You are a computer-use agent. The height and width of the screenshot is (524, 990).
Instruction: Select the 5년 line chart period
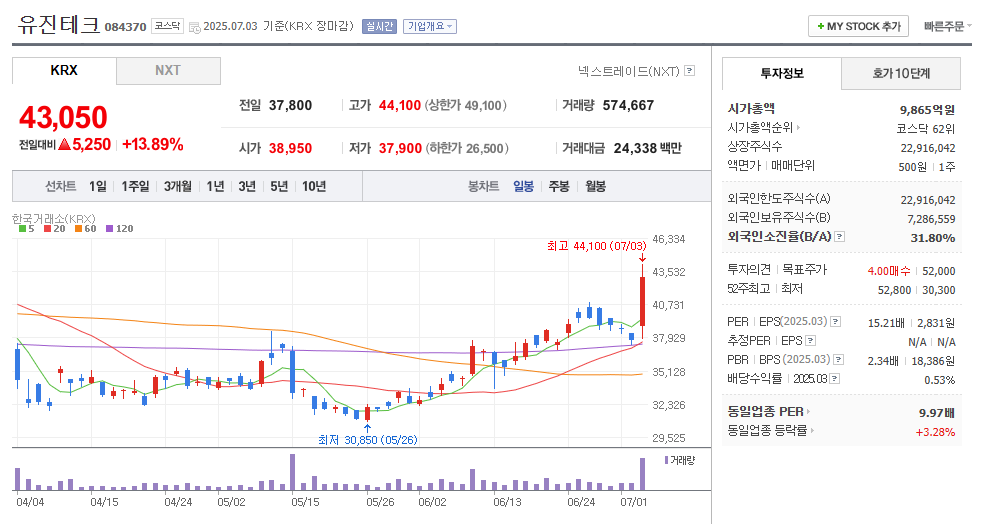point(278,186)
